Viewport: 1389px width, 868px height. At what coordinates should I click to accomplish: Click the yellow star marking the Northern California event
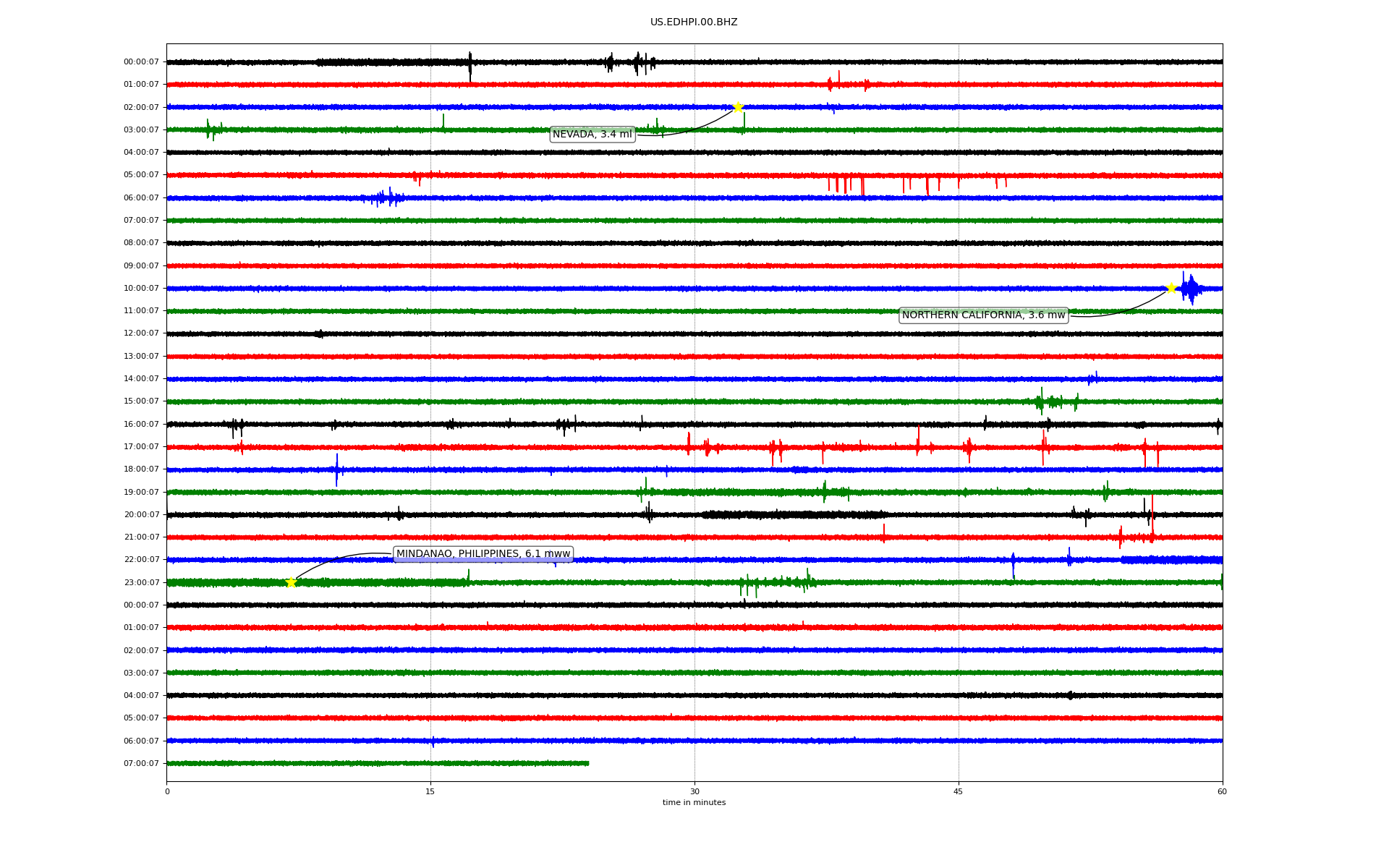tap(1171, 288)
